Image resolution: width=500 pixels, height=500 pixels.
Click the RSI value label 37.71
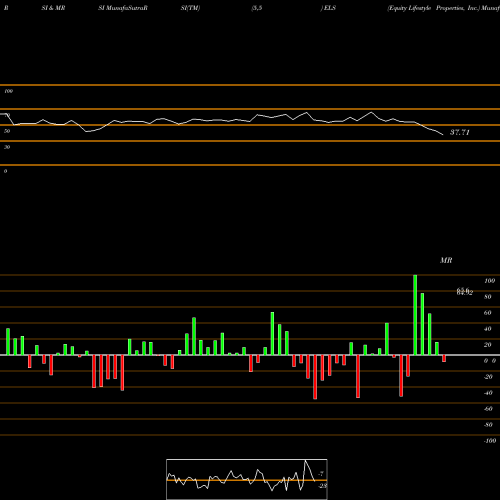460,132
